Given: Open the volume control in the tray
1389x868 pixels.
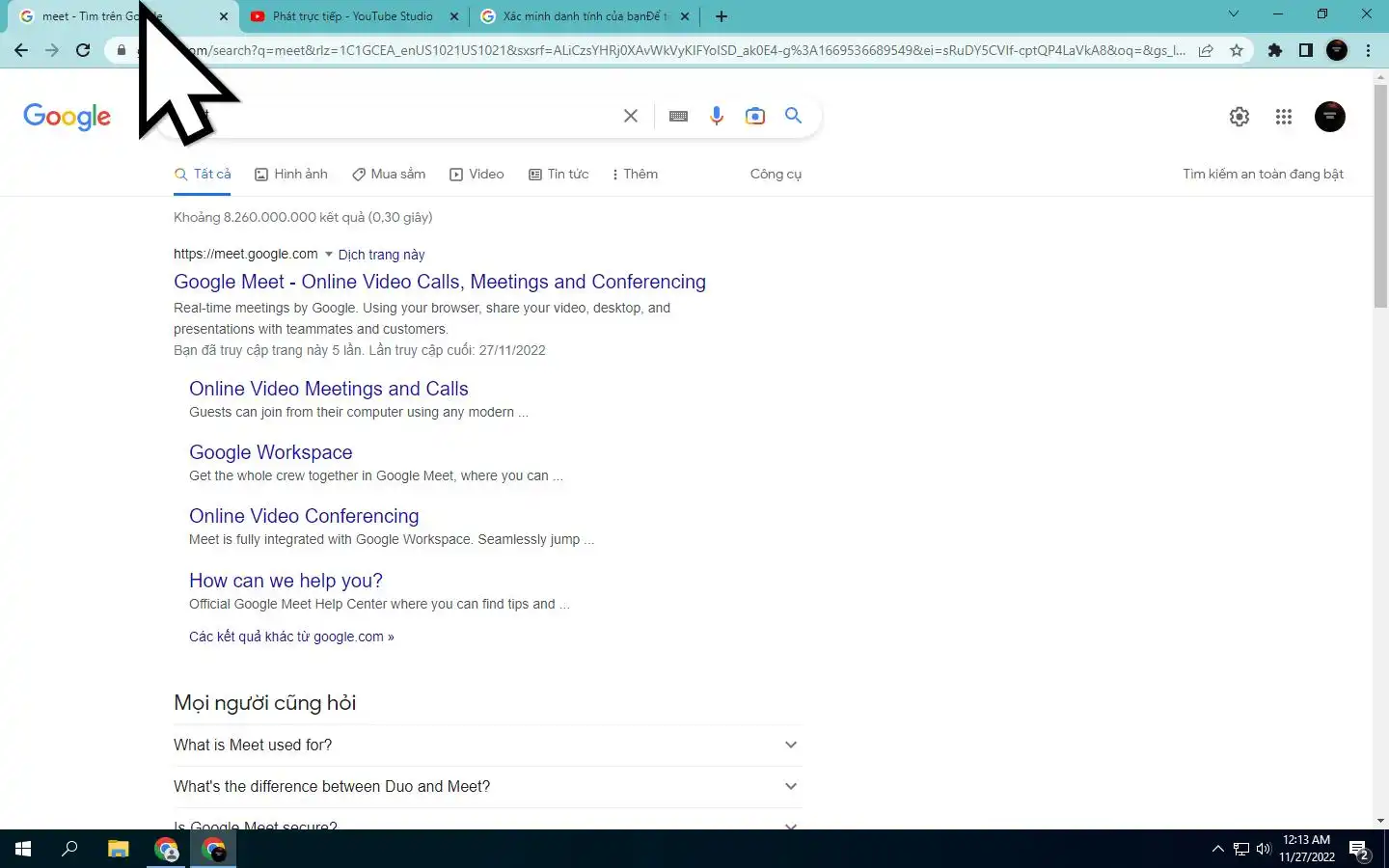Looking at the screenshot, I should (x=1264, y=849).
